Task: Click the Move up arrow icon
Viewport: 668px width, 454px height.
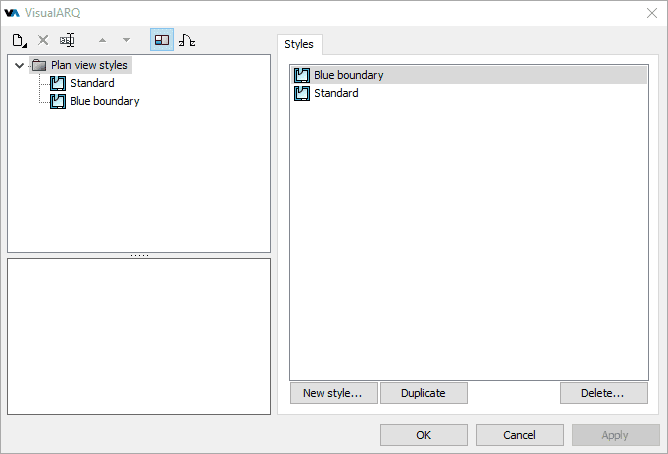Action: (x=102, y=40)
